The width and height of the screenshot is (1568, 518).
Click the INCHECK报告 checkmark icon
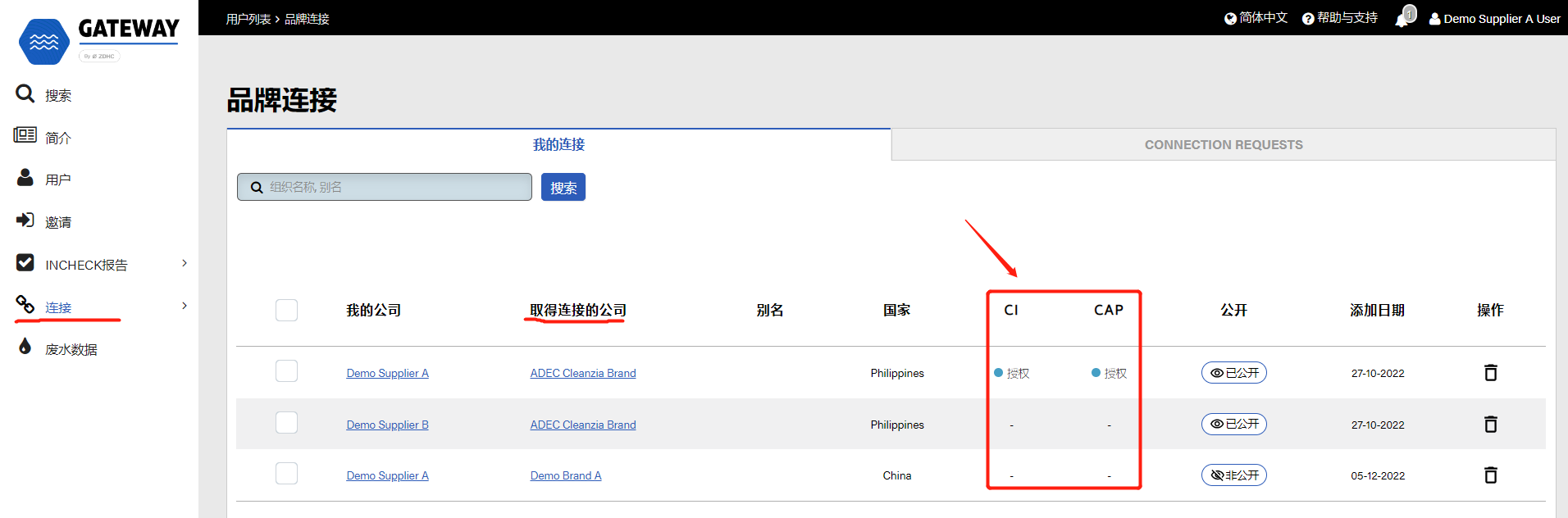(x=25, y=262)
